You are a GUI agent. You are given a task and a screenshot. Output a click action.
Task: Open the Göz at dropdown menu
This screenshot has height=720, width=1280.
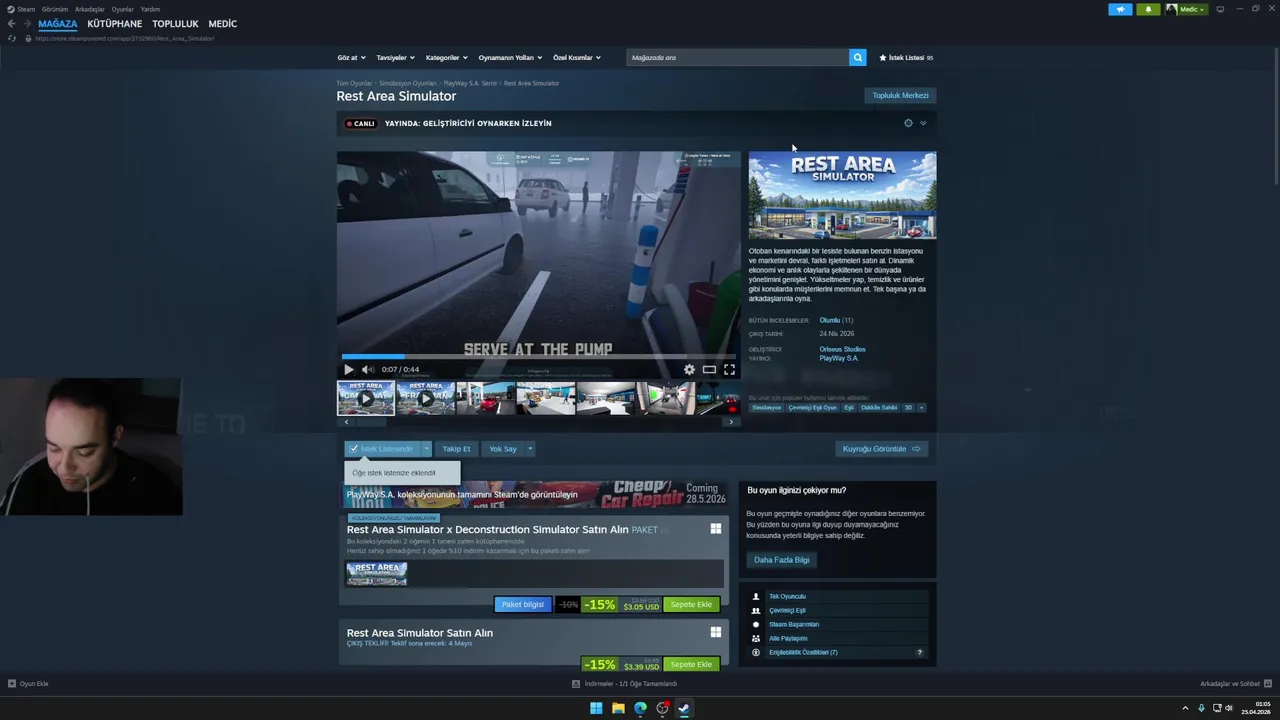[351, 57]
